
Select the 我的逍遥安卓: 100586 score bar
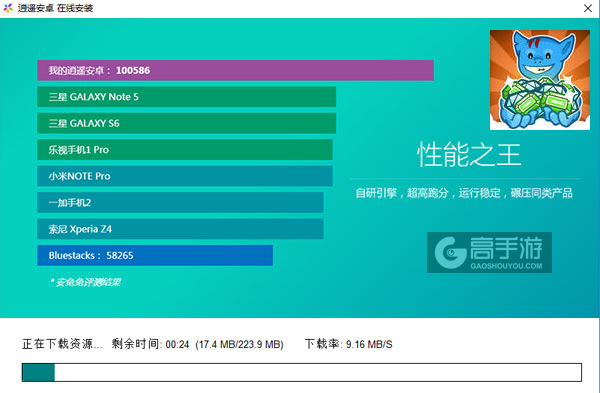click(x=235, y=70)
